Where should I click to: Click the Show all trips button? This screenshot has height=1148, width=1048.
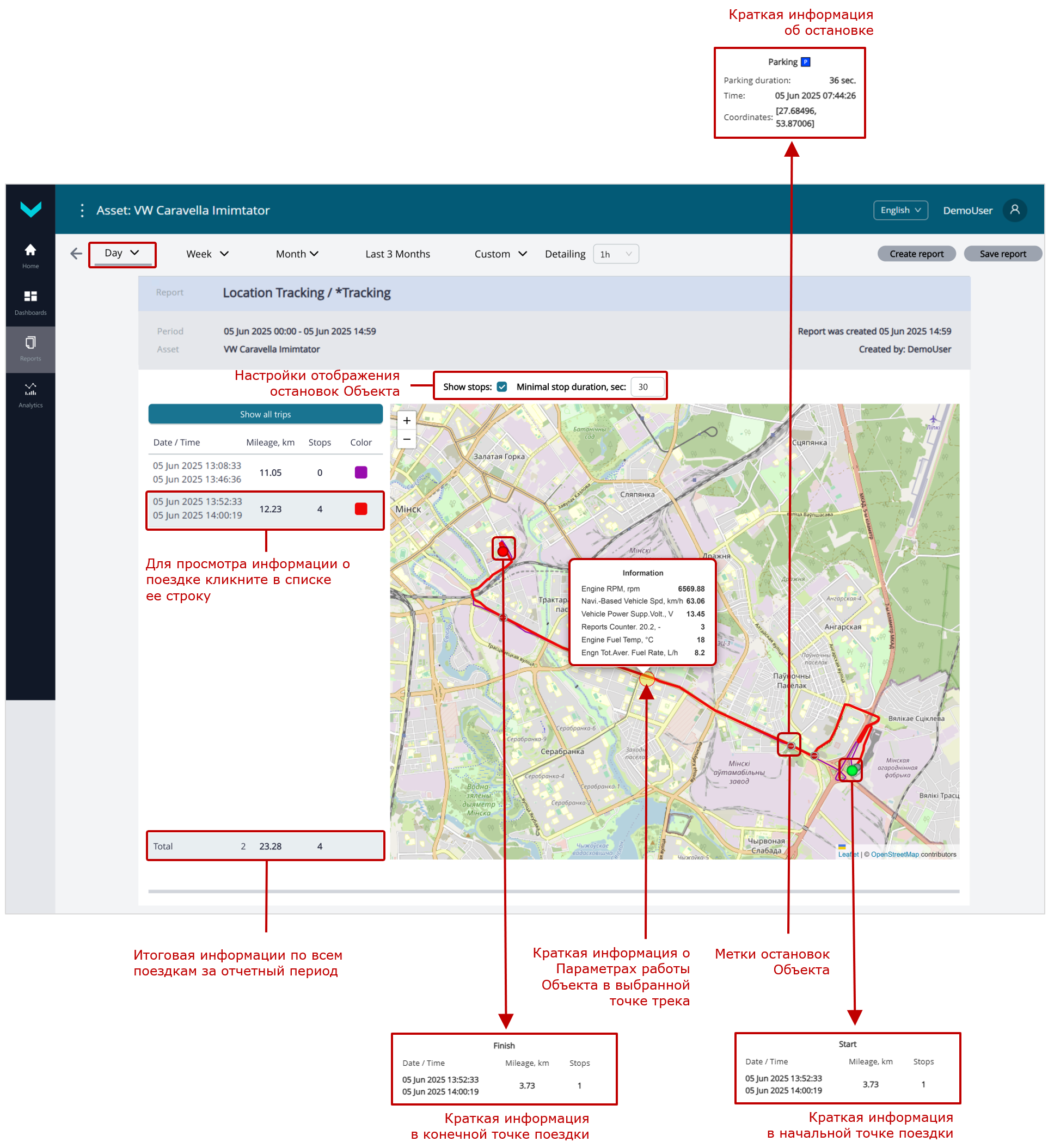click(x=265, y=414)
